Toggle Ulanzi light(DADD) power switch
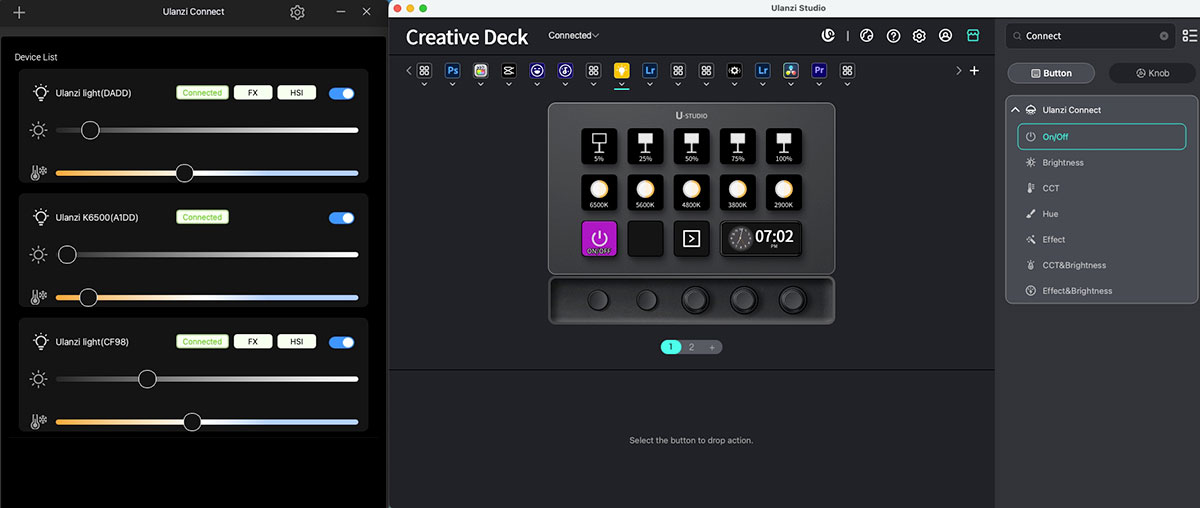 tap(342, 93)
